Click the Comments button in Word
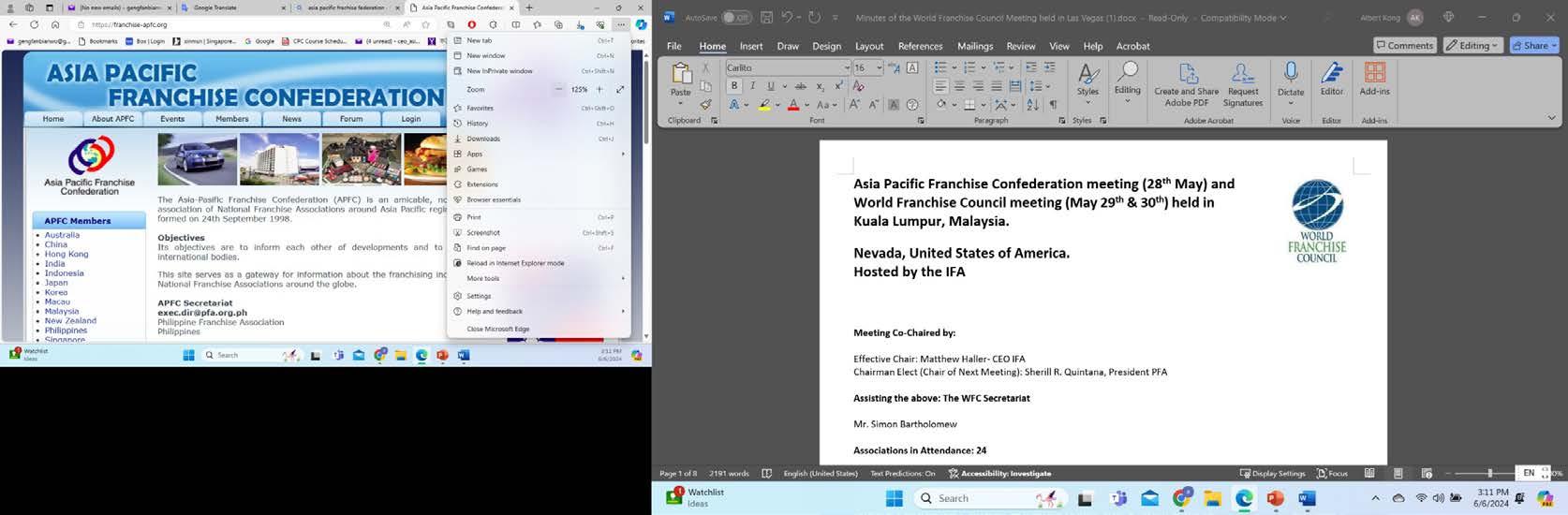Screen dimensions: 1568x515 point(1404,45)
